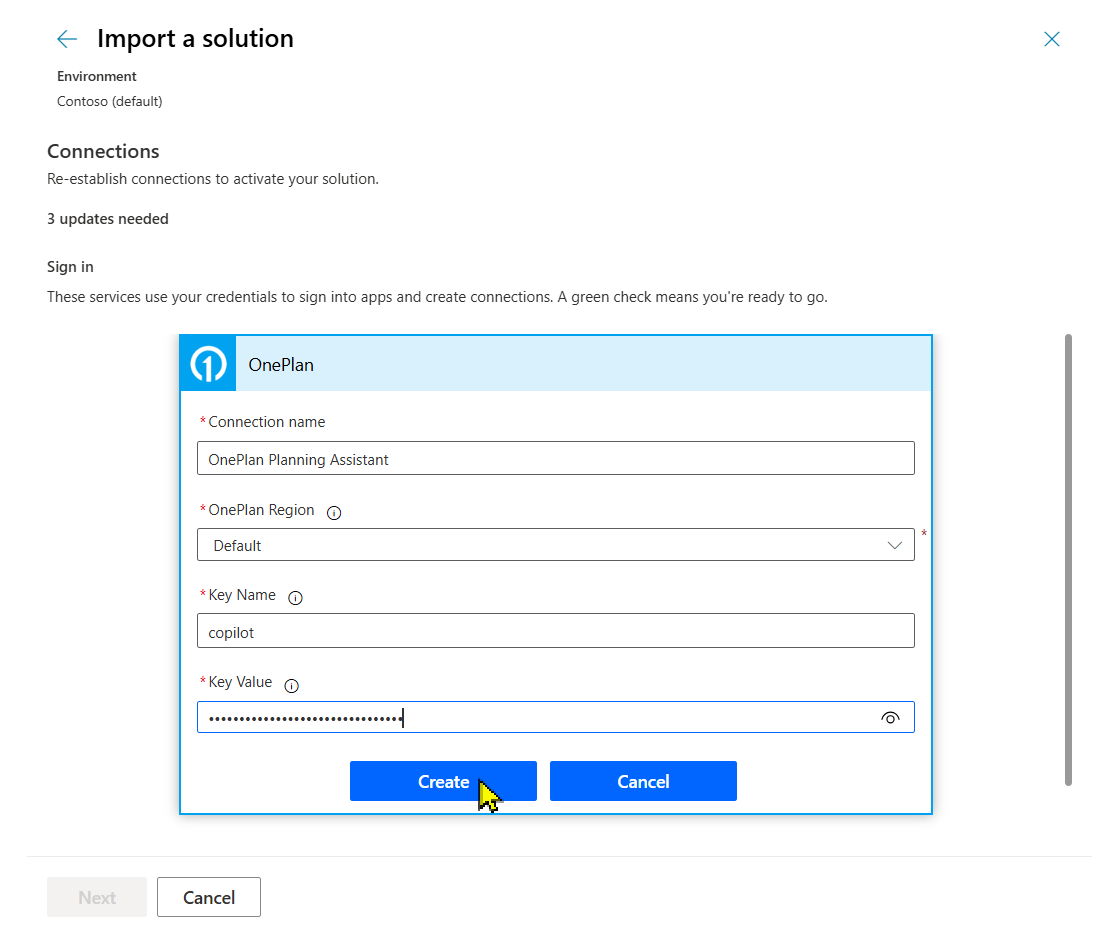
Task: Click the OnePlan logo icon
Action: point(209,364)
